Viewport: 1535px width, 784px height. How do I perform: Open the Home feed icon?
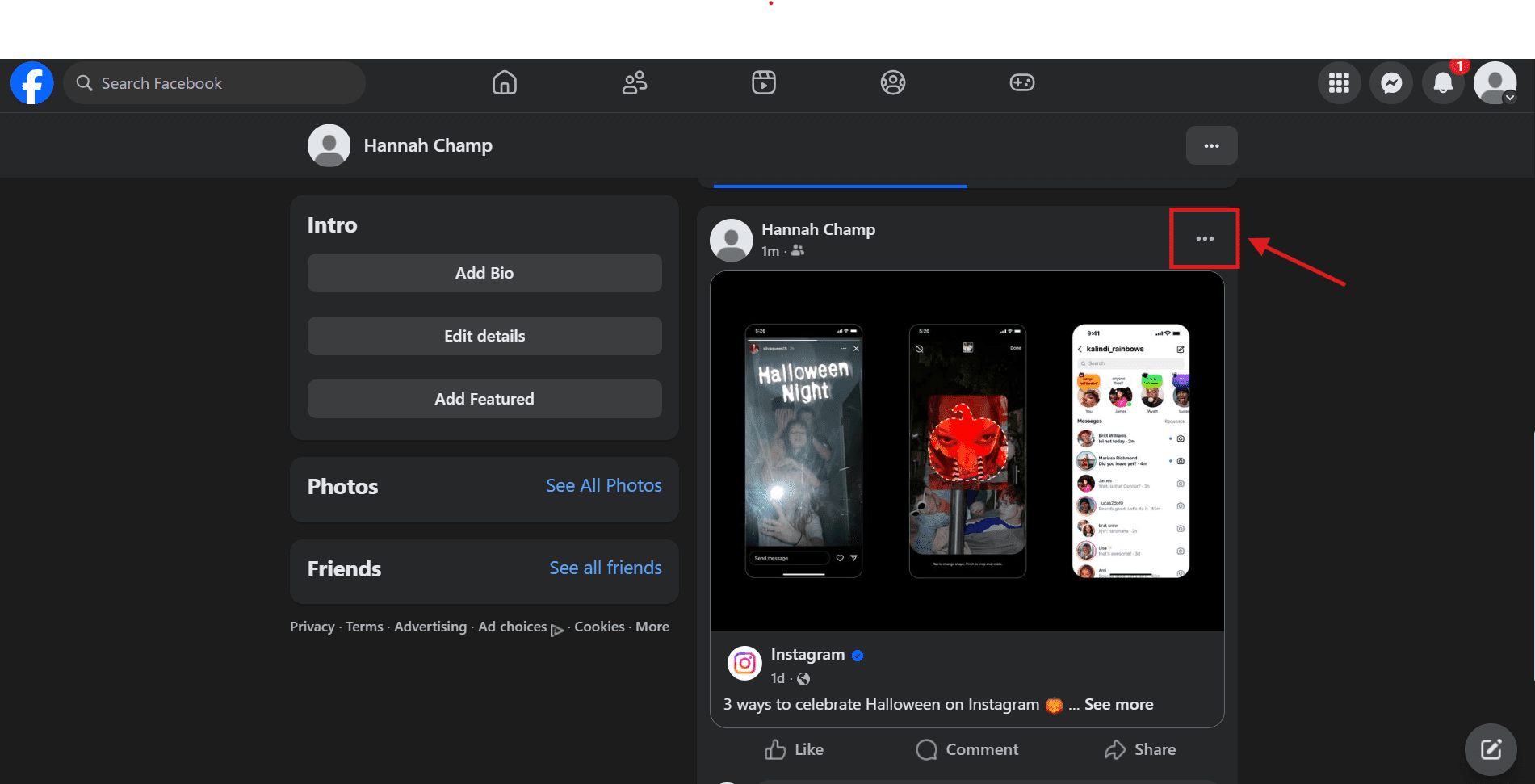[505, 83]
